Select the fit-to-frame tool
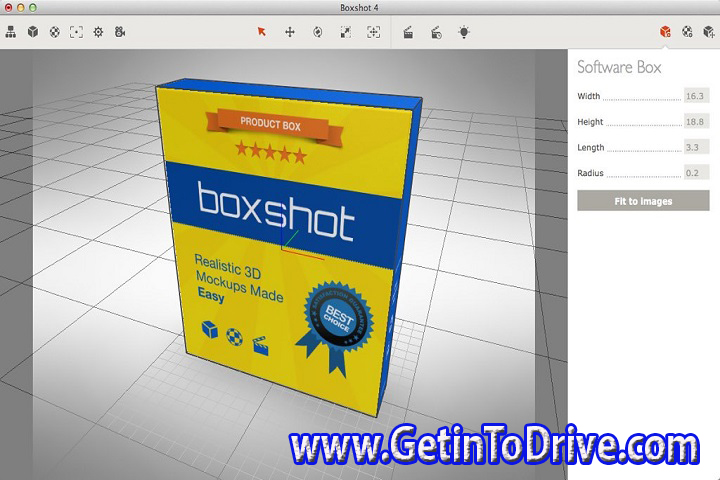The width and height of the screenshot is (720, 480). 373,32
